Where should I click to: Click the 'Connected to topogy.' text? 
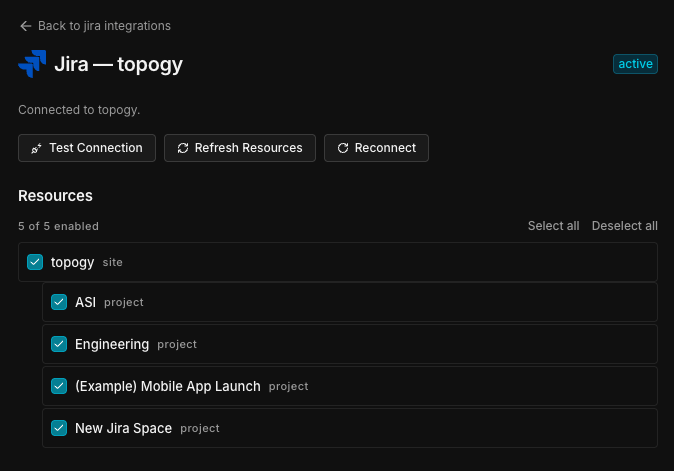coord(79,110)
